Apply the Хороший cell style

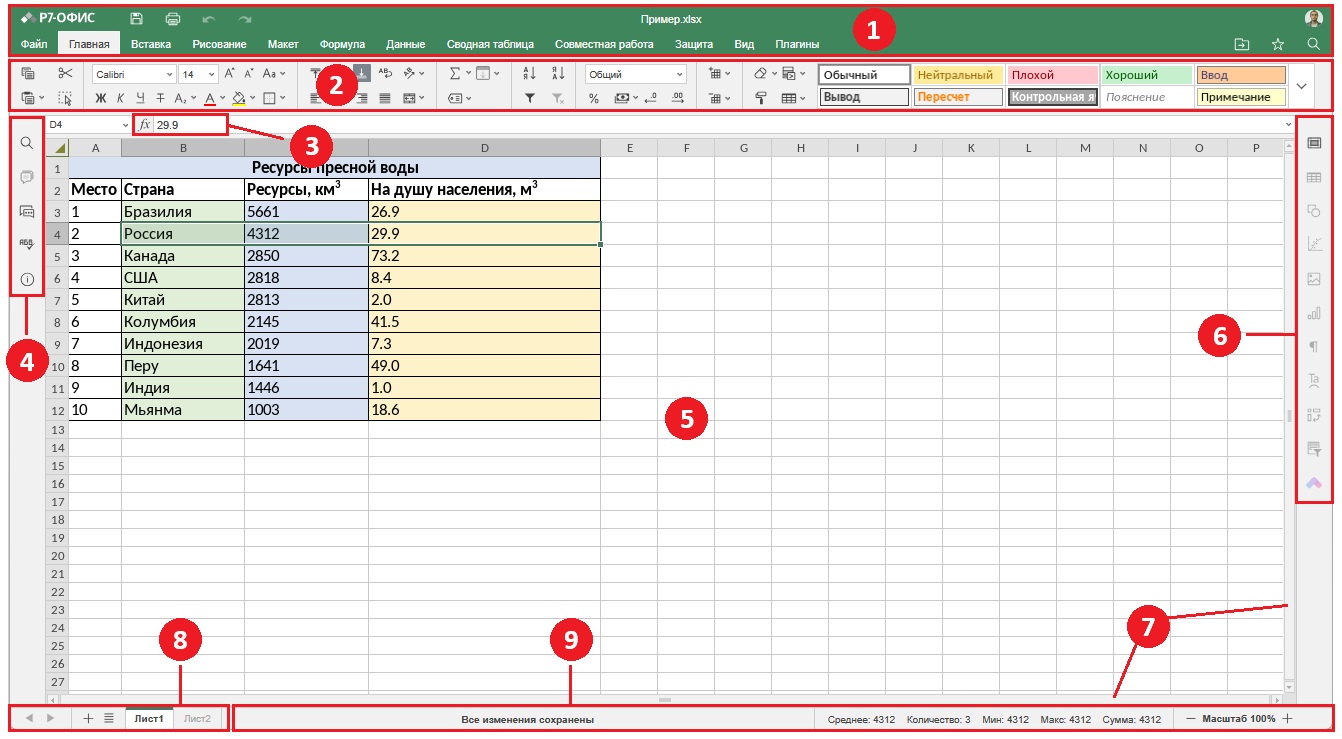point(1146,75)
